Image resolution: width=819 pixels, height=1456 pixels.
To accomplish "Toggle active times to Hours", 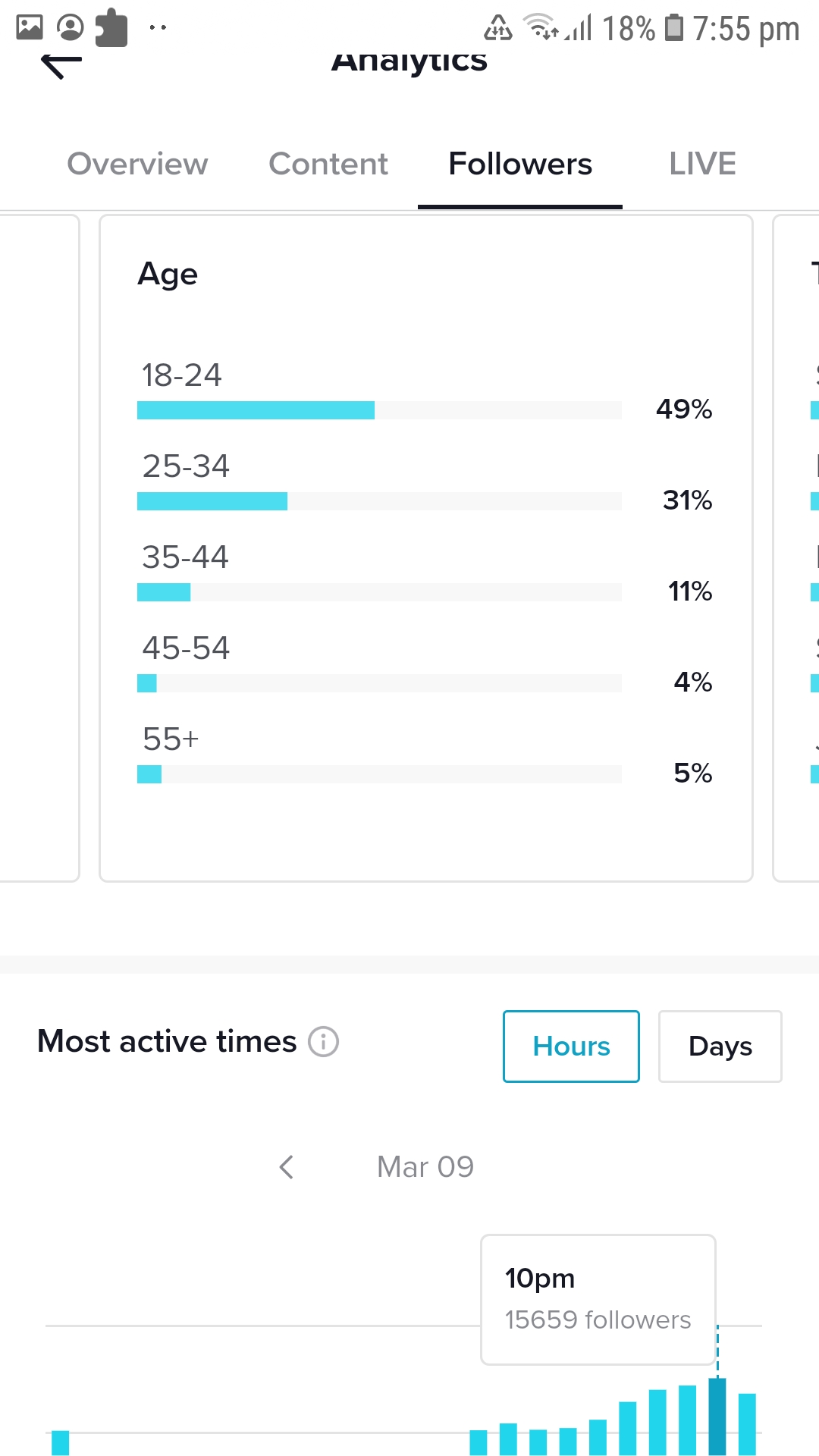I will pos(571,1046).
